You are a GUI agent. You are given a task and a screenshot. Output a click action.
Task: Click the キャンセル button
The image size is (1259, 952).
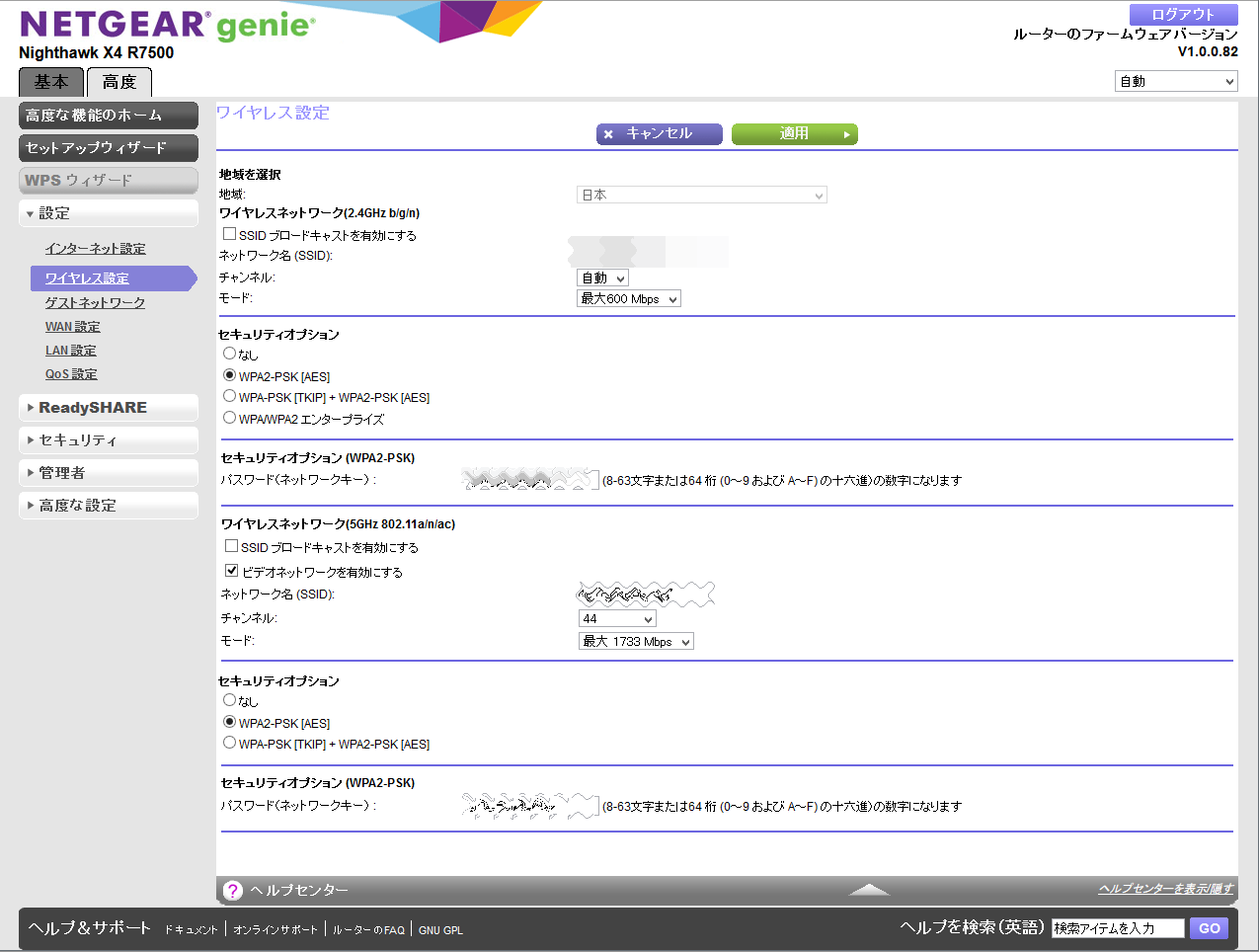(x=659, y=134)
